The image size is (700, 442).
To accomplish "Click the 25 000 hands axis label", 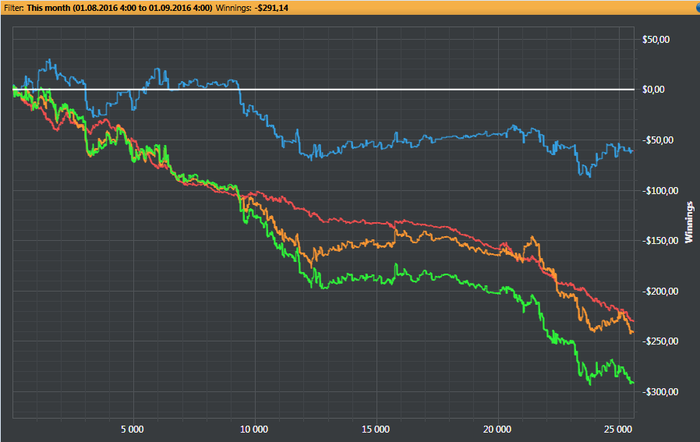I will pos(618,429).
